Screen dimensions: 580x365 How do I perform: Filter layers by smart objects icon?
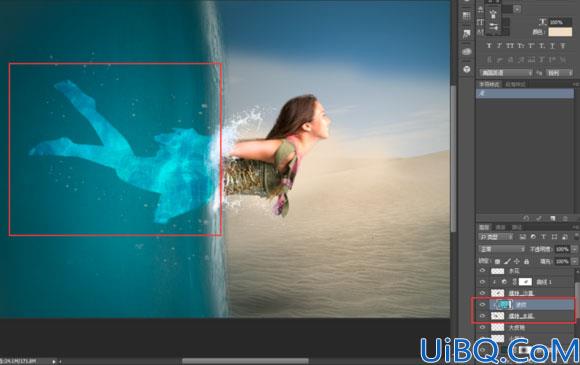[564, 237]
